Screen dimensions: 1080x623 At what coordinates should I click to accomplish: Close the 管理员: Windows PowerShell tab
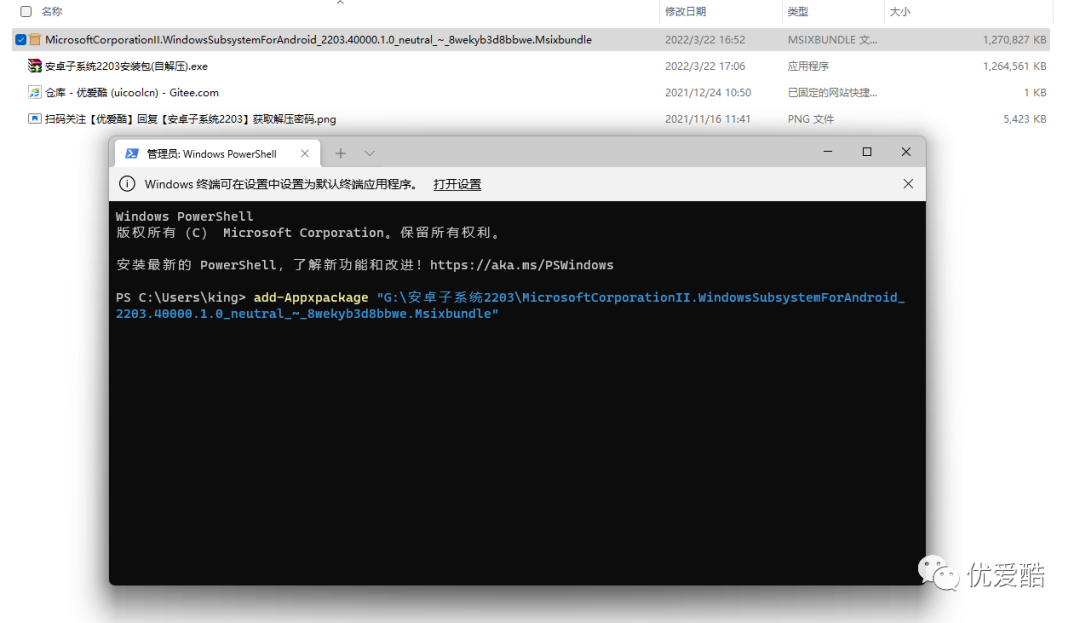[x=304, y=154]
